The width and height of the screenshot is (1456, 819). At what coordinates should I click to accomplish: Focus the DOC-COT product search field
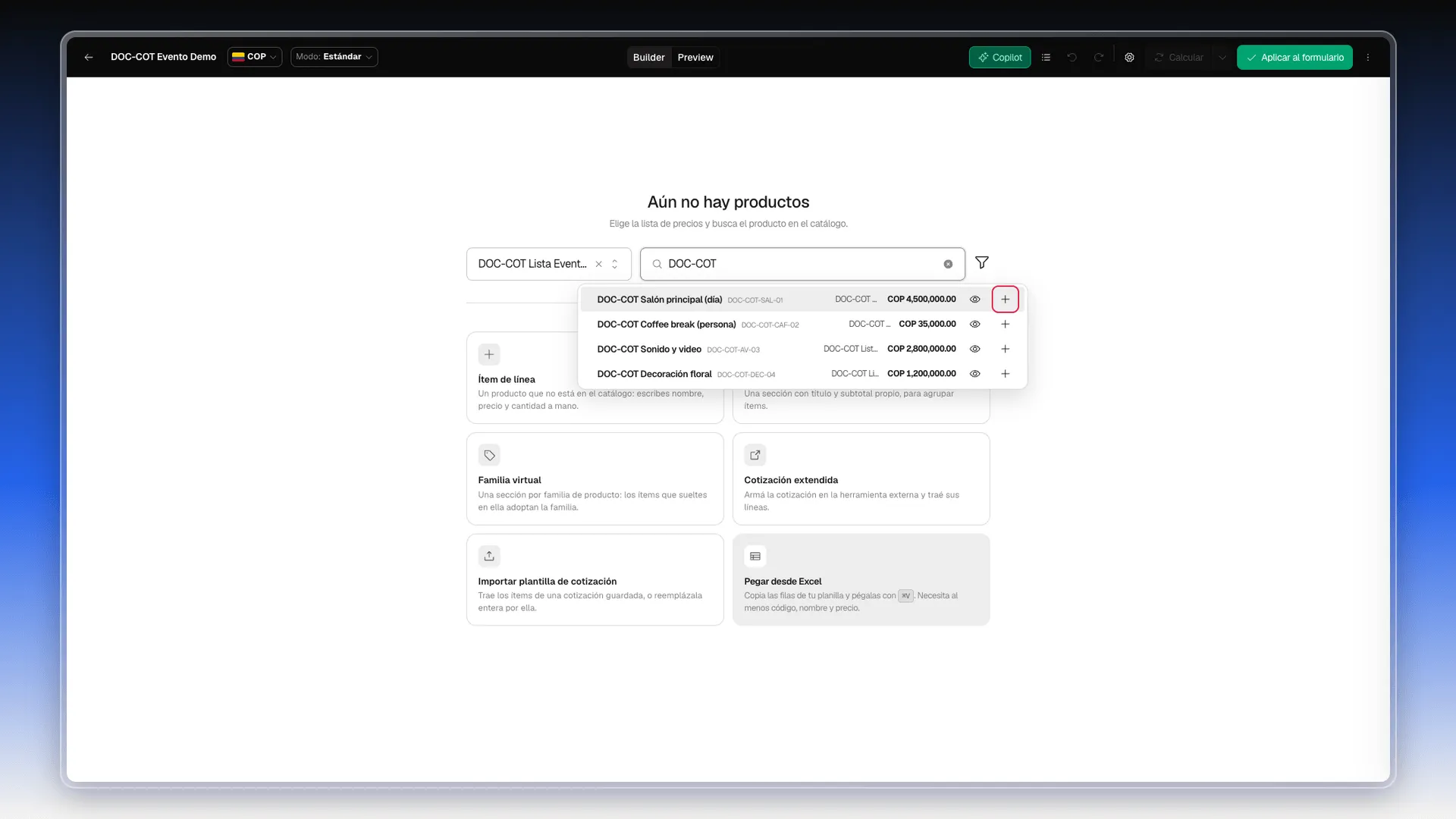click(x=802, y=264)
